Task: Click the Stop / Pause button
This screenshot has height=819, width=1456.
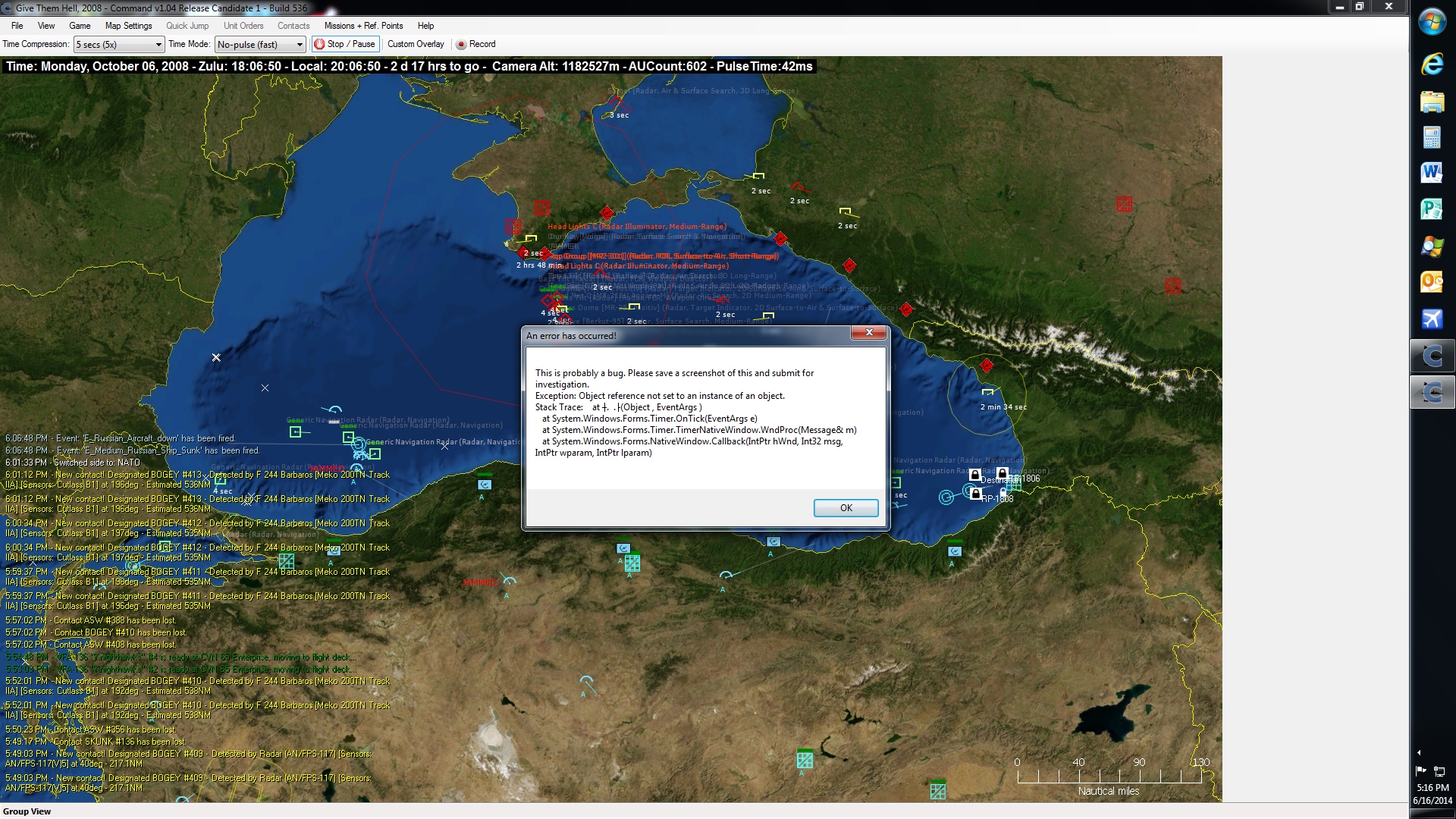Action: point(345,44)
